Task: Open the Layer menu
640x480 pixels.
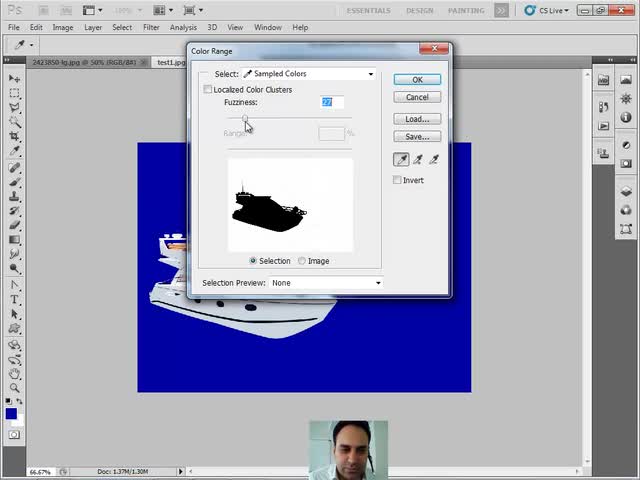Action: (93, 27)
